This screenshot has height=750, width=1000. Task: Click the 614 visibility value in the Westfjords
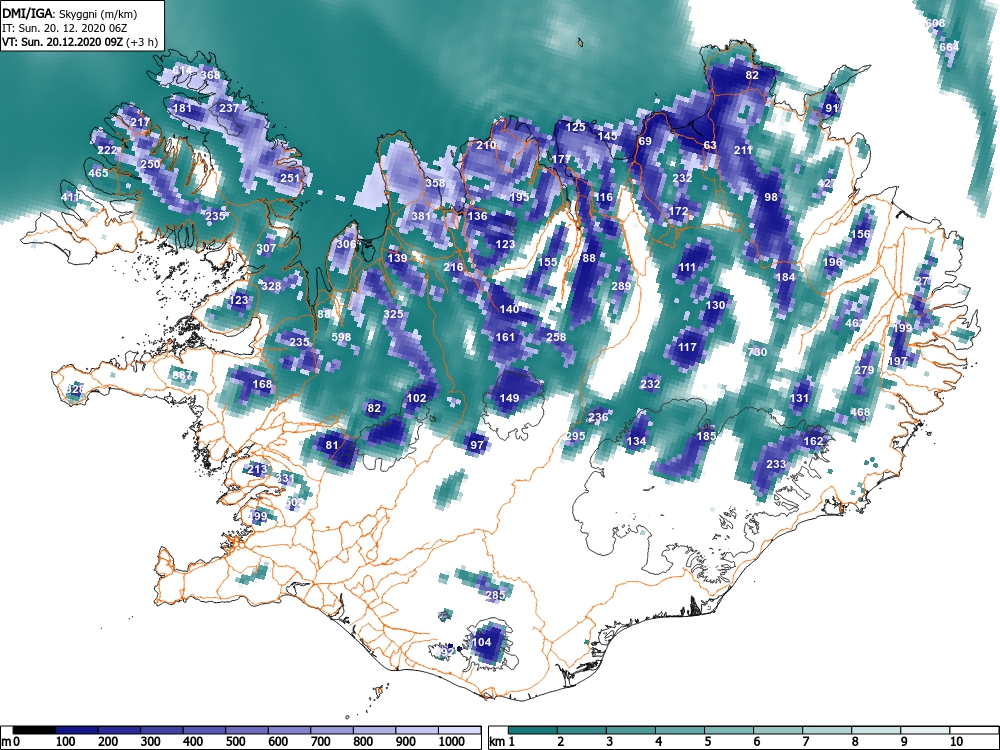(182, 70)
